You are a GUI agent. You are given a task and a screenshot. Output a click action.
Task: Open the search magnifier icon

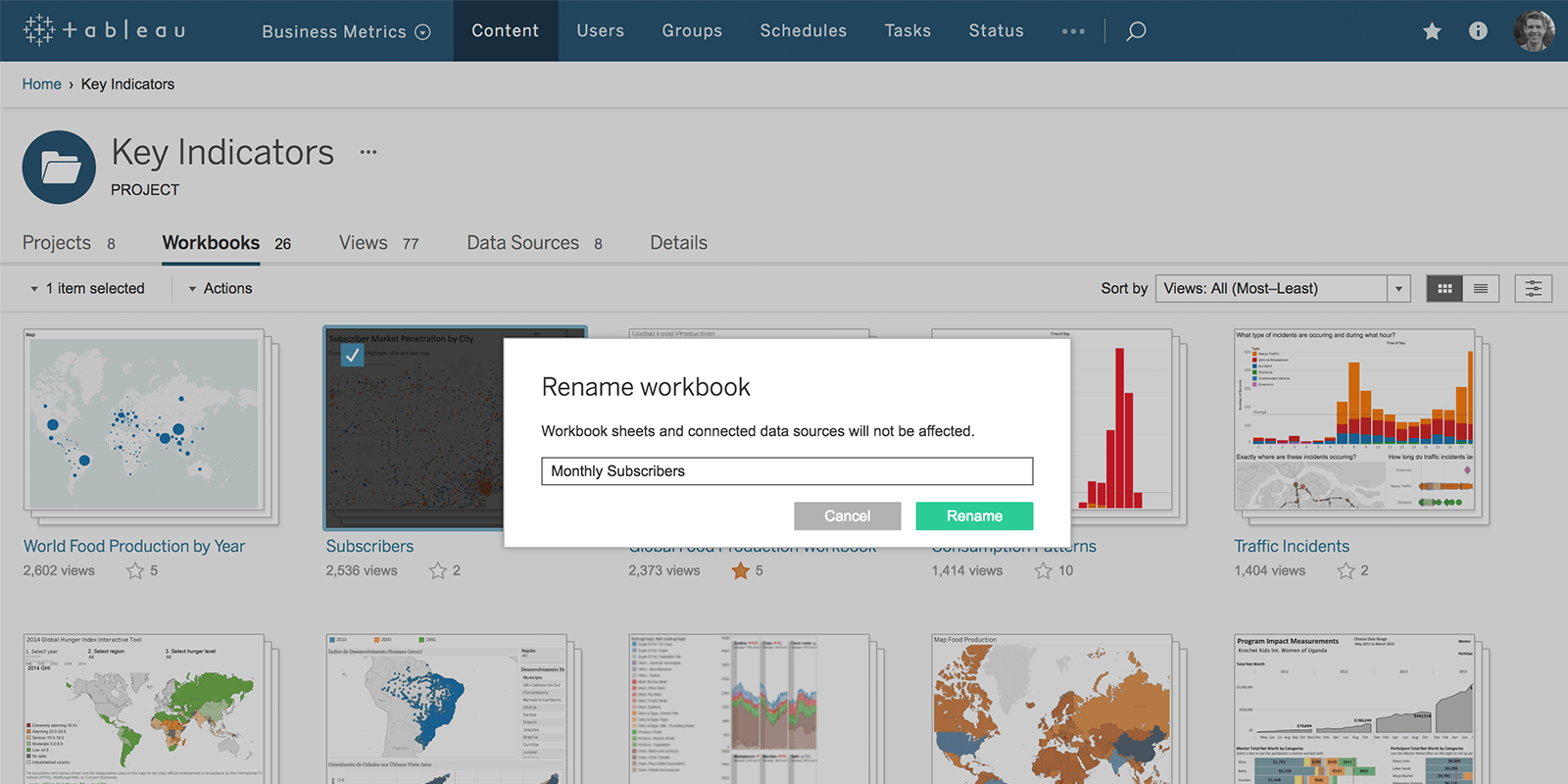tap(1136, 31)
